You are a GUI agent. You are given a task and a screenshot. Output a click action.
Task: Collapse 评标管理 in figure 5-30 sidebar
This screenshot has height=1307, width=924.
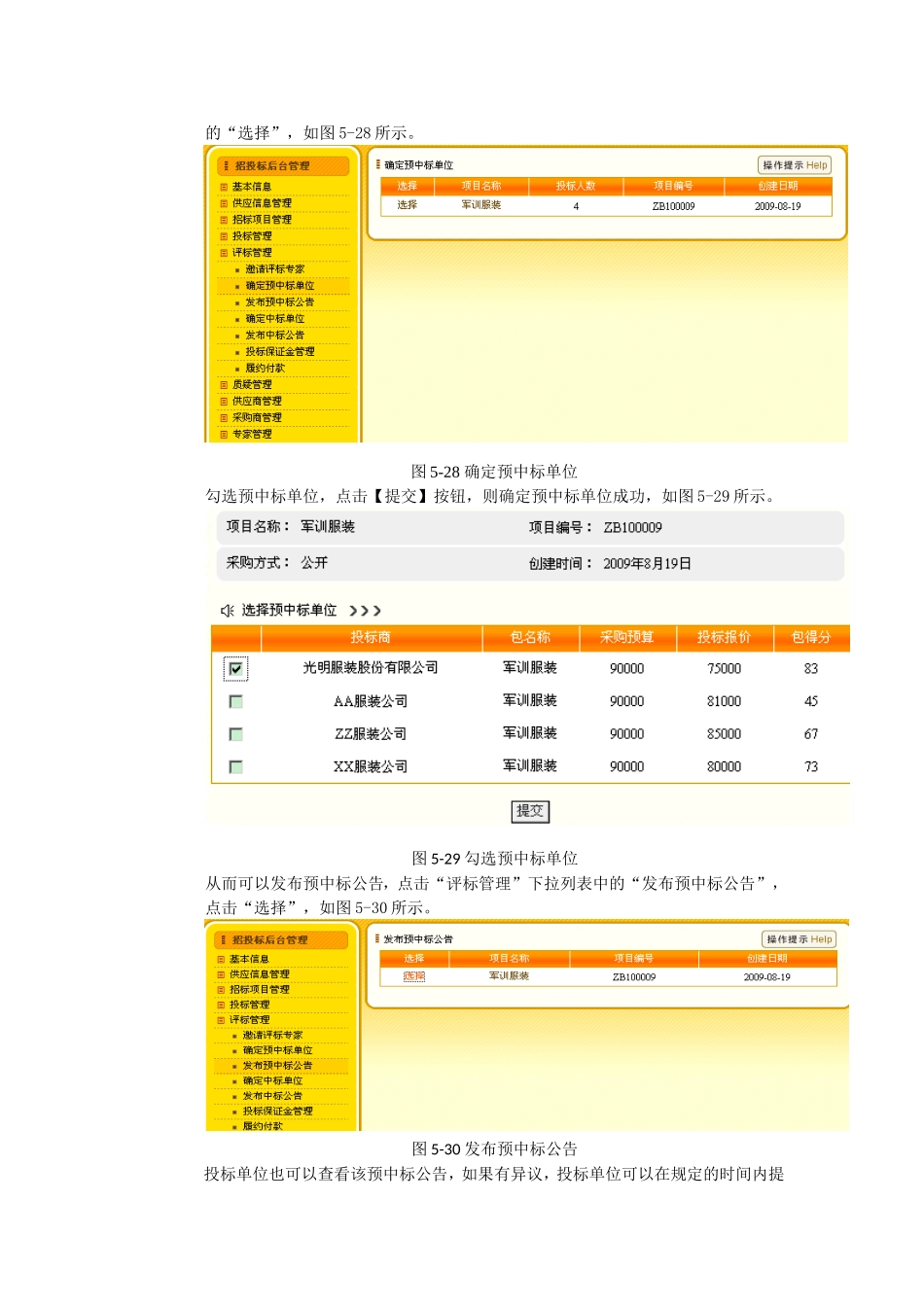click(x=249, y=1020)
